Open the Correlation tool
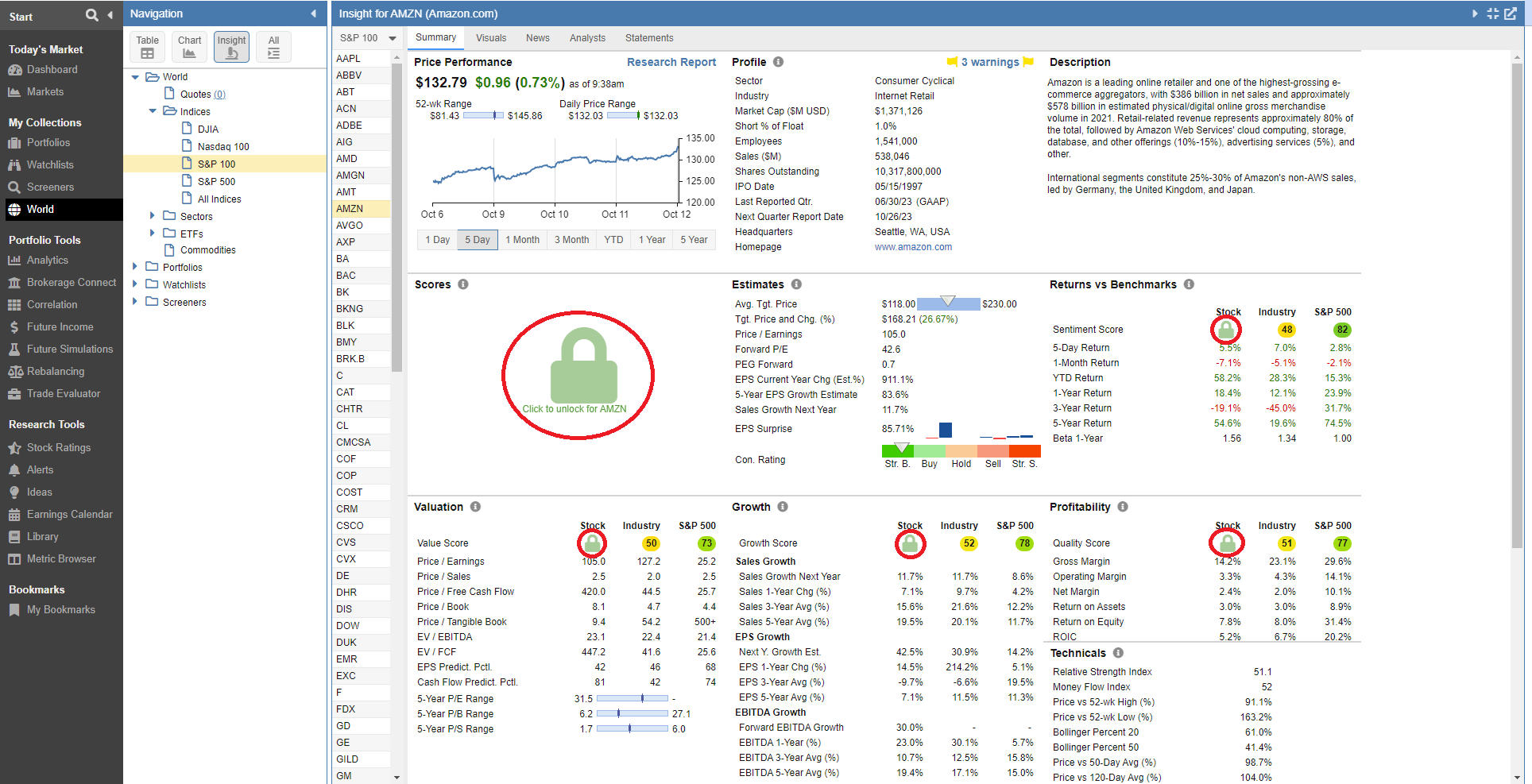The width and height of the screenshot is (1532, 784). click(x=52, y=305)
